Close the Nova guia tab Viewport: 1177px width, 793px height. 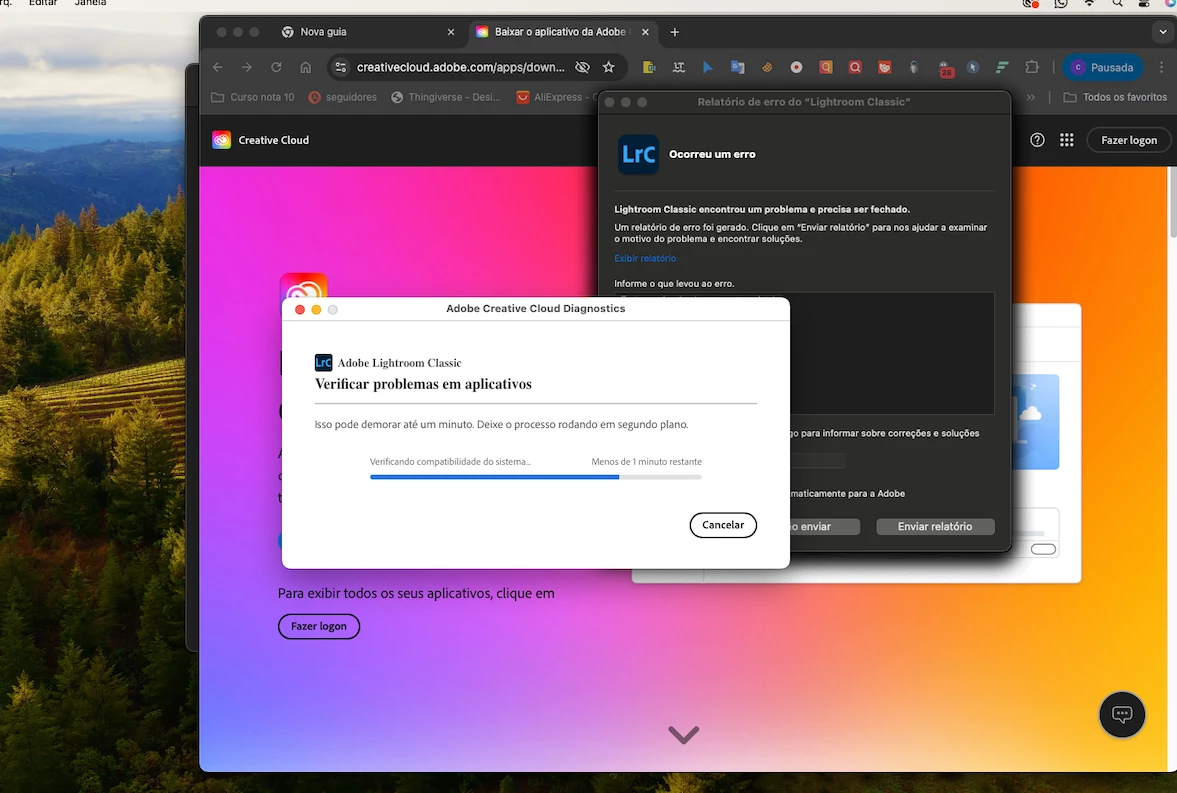tap(450, 32)
